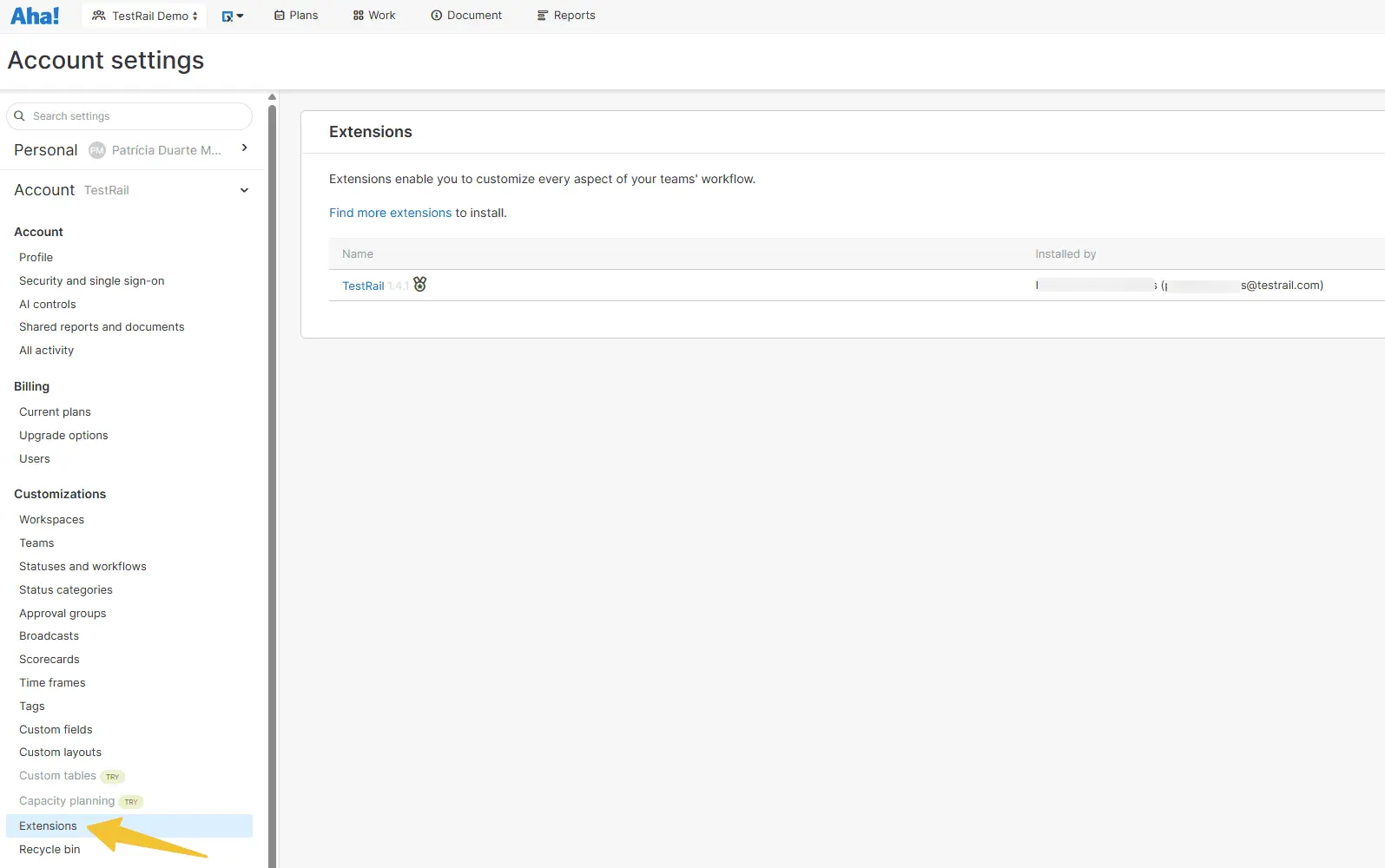
Task: Click the Account settings page title
Action: click(x=106, y=60)
